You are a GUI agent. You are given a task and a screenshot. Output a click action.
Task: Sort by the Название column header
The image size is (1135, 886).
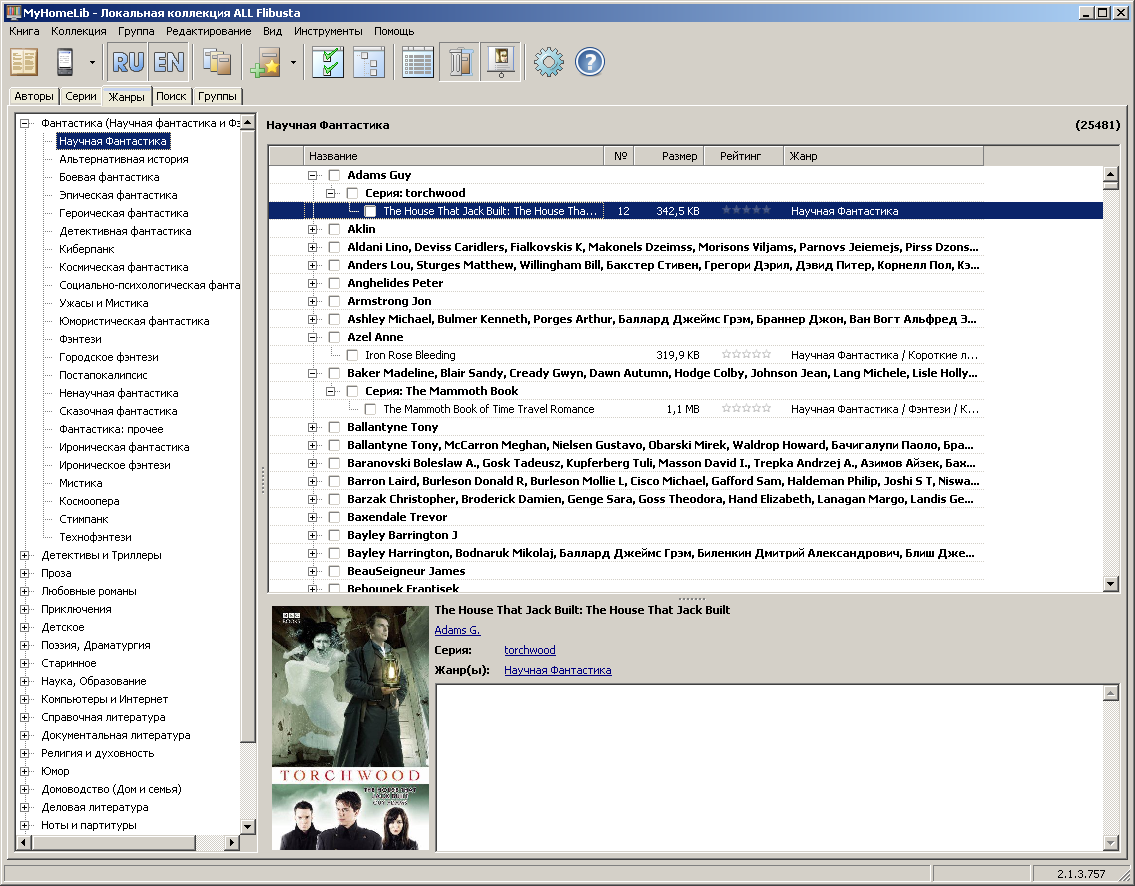tap(454, 156)
